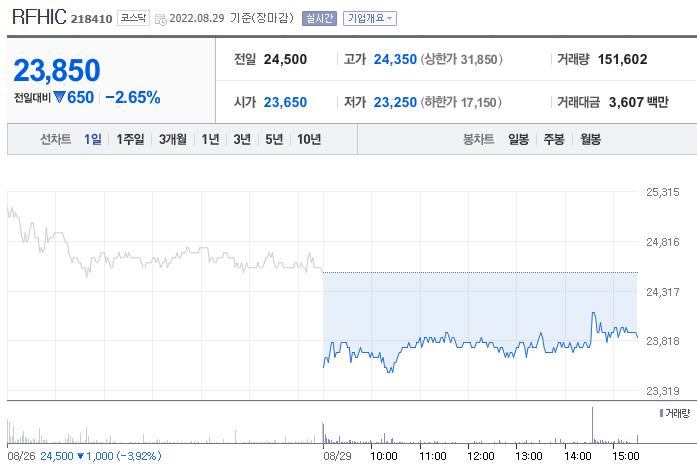Click the 실시간 real-time button
This screenshot has height=475, width=697.
tap(319, 18)
